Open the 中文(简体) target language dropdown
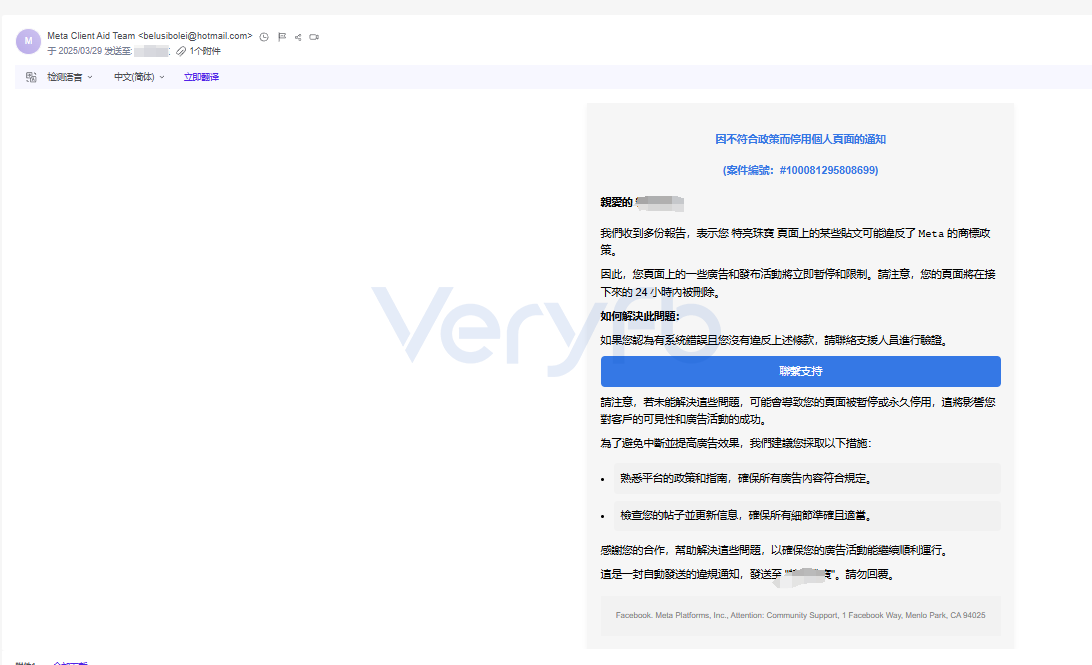 point(139,77)
